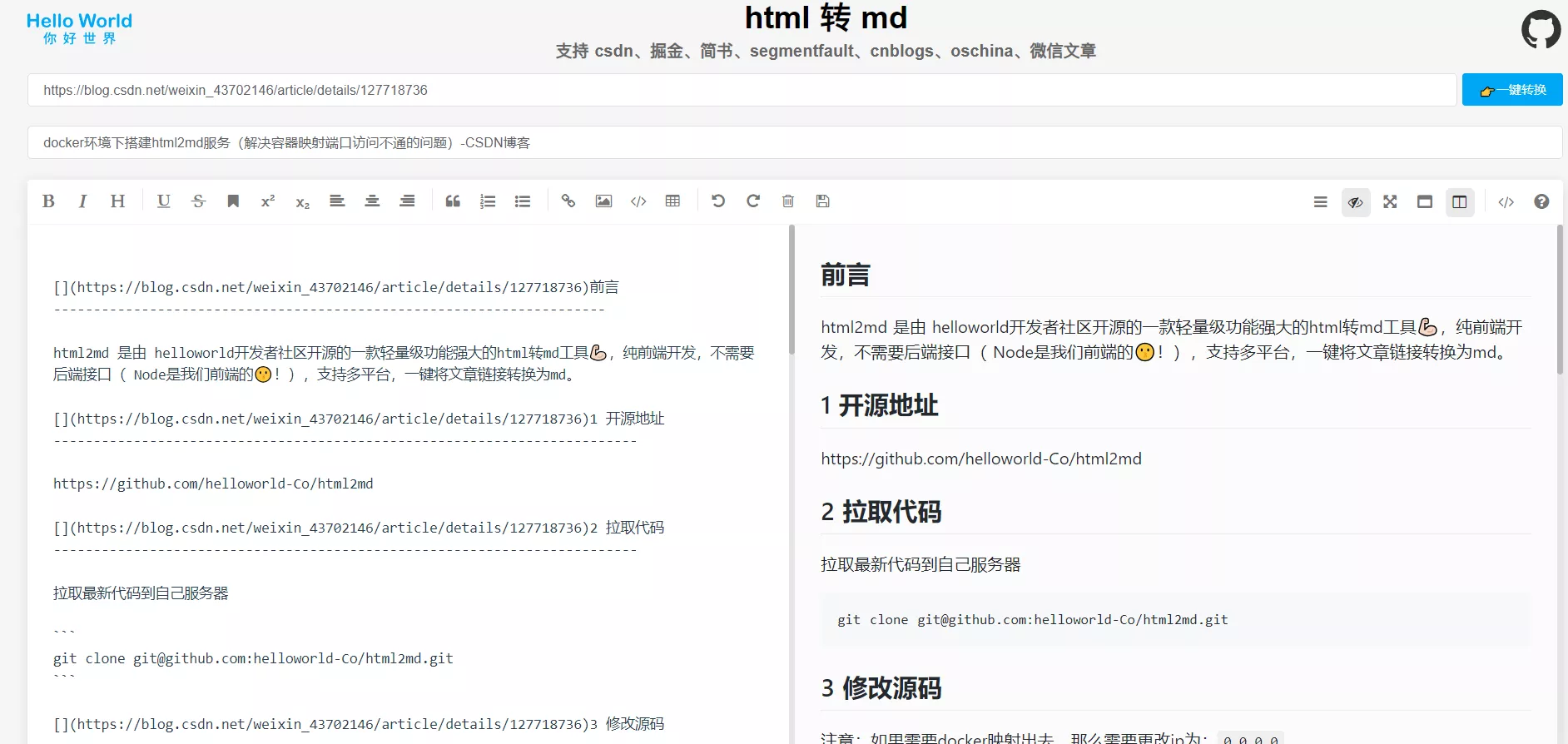Align text center
This screenshot has height=744, width=1568.
click(x=372, y=201)
